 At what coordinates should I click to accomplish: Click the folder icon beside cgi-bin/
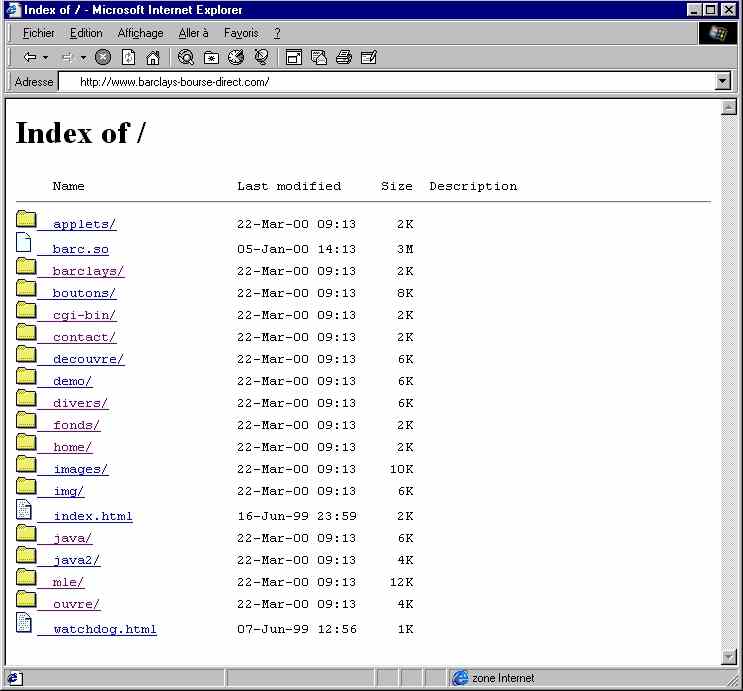26,310
